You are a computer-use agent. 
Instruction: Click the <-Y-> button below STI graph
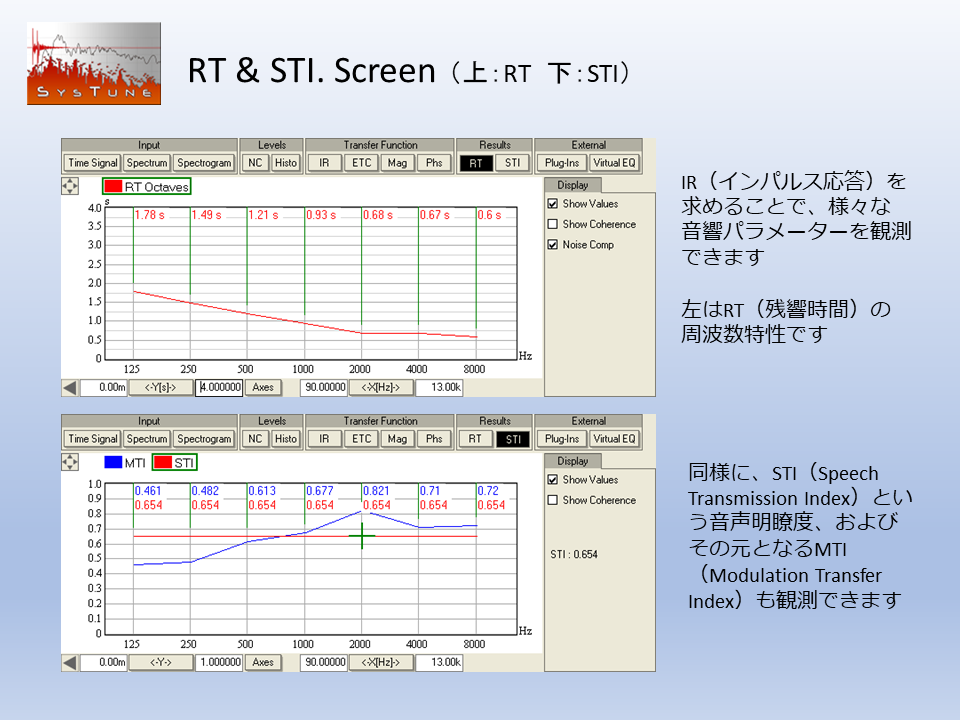coord(160,662)
